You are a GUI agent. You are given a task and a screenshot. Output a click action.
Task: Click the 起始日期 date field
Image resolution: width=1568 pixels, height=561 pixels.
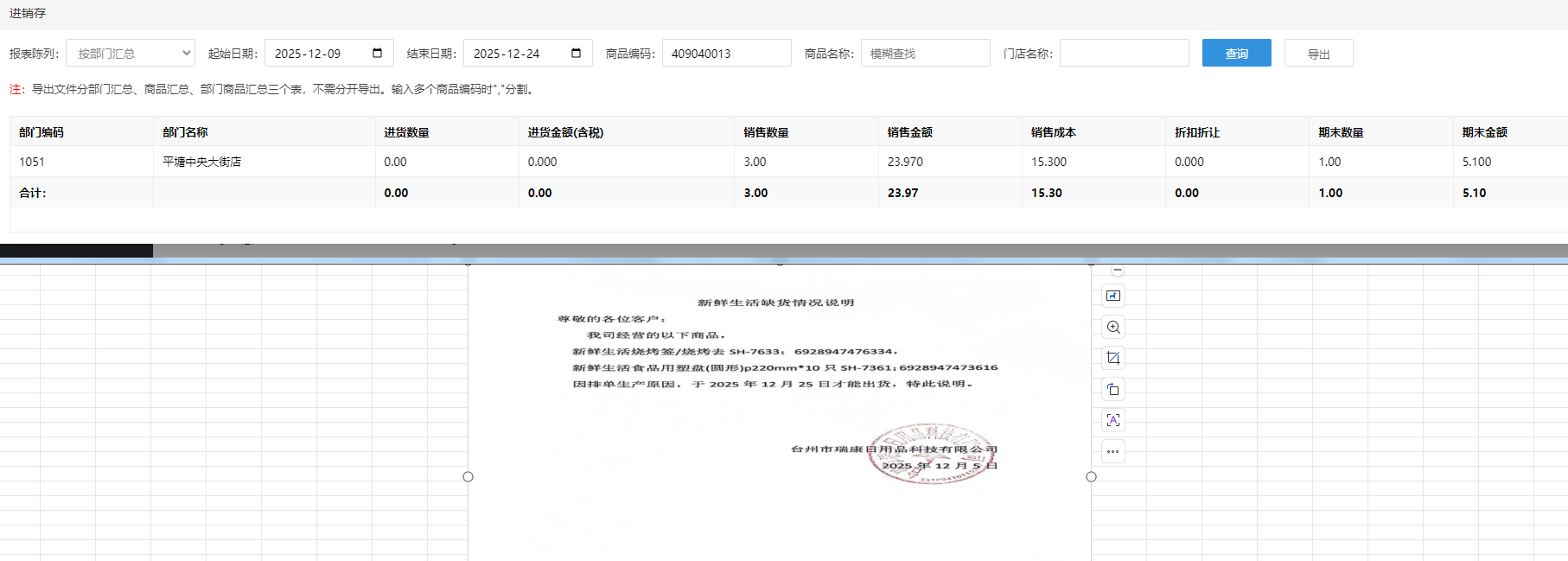pos(316,53)
